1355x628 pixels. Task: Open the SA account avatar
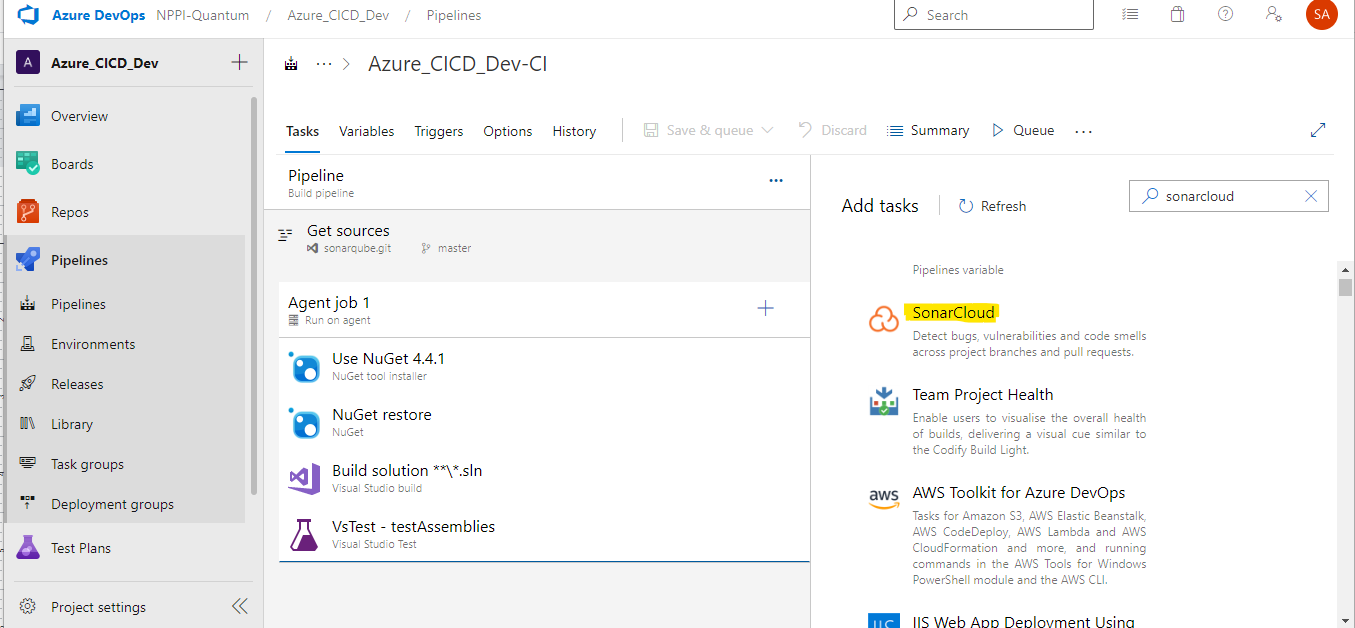point(1321,15)
